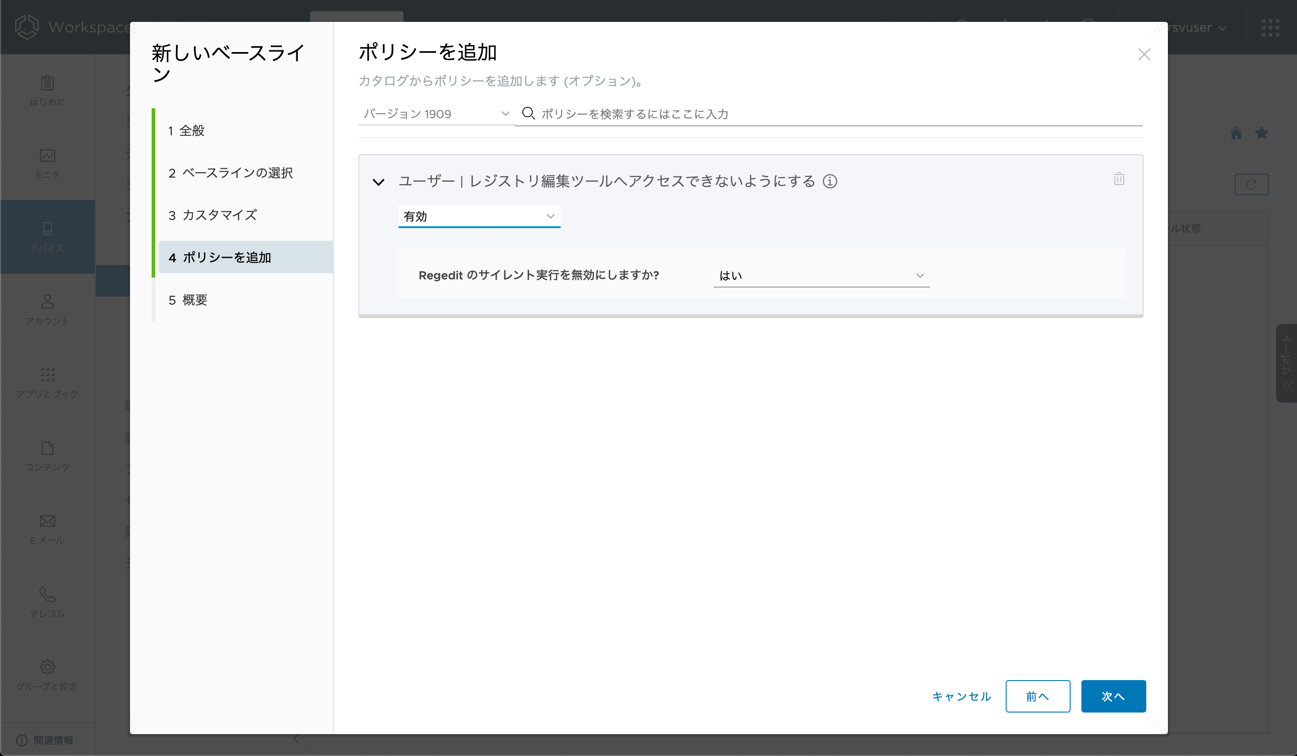The image size is (1297, 756).
Task: Open the 有効 status dropdown
Action: tap(479, 216)
